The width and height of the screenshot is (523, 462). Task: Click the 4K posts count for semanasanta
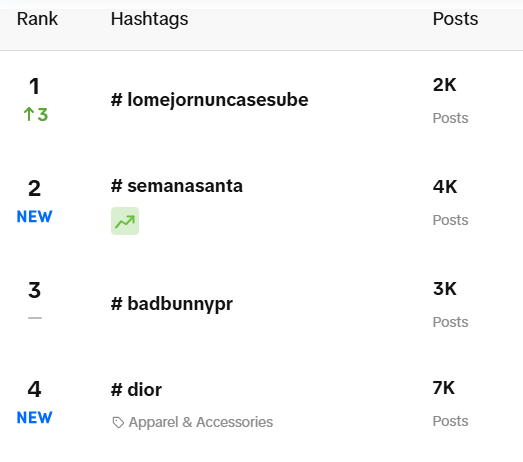(445, 187)
